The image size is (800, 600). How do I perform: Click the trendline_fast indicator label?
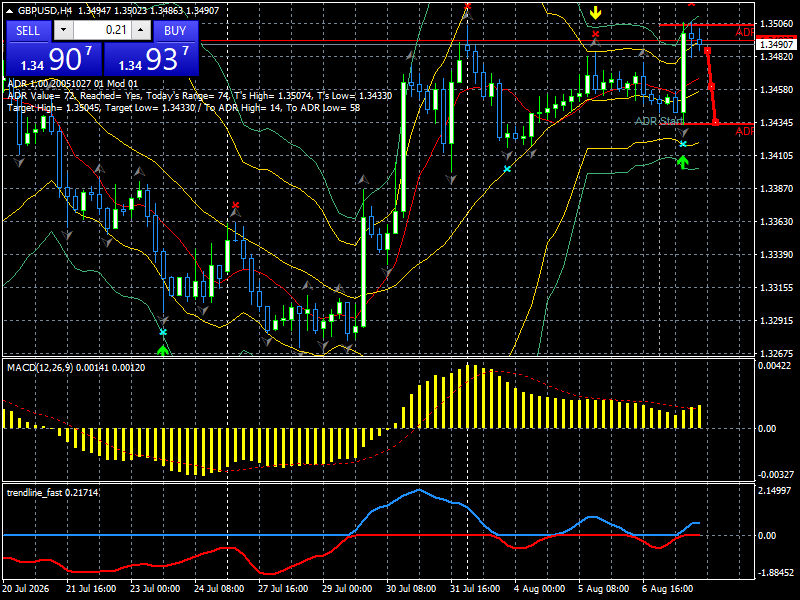pyautogui.click(x=53, y=492)
